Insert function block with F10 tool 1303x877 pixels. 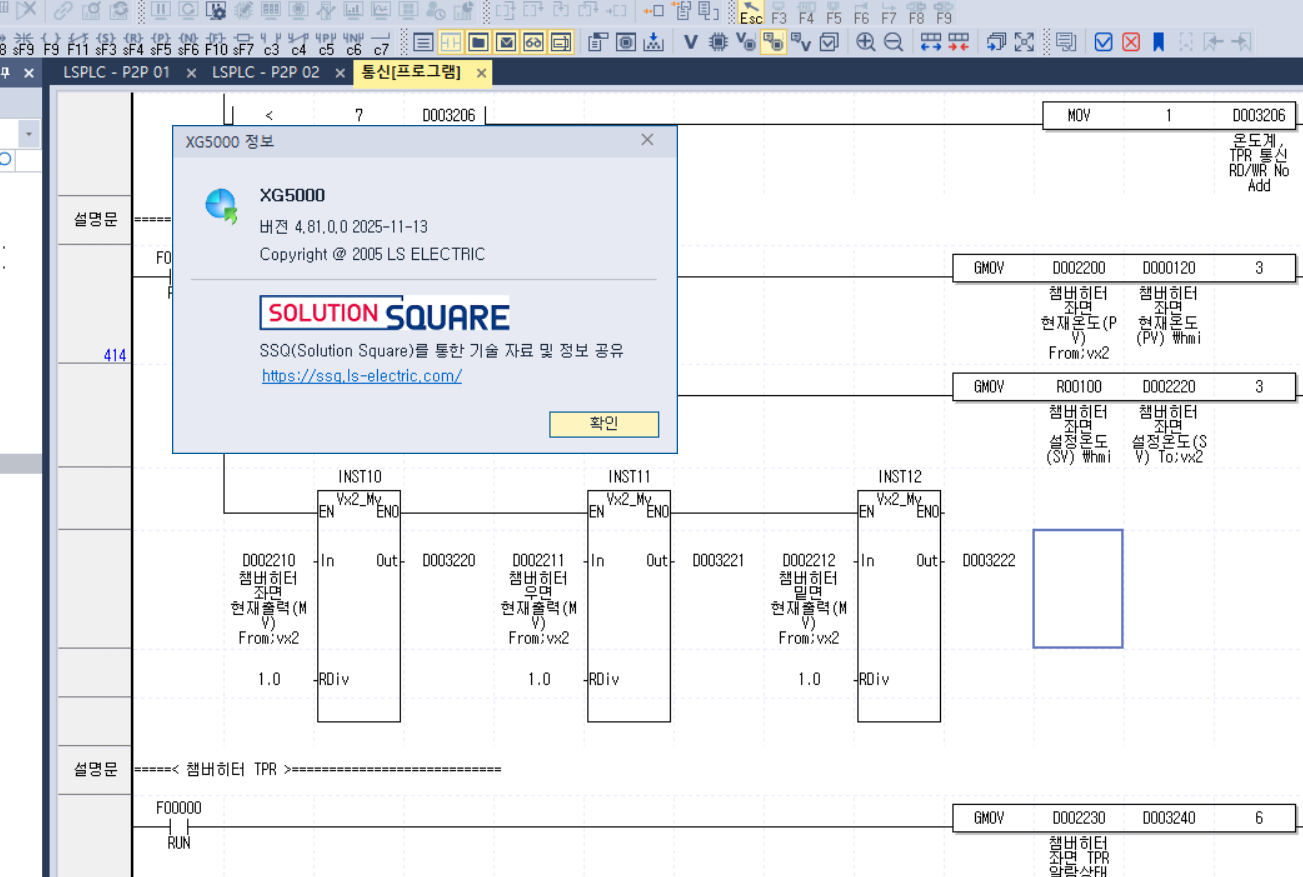(x=216, y=42)
